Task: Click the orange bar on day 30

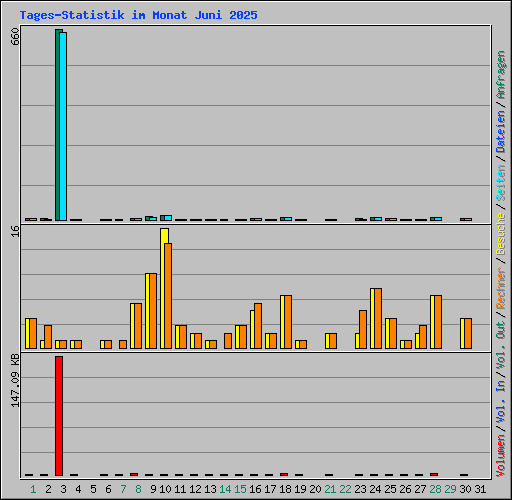Action: pos(468,333)
